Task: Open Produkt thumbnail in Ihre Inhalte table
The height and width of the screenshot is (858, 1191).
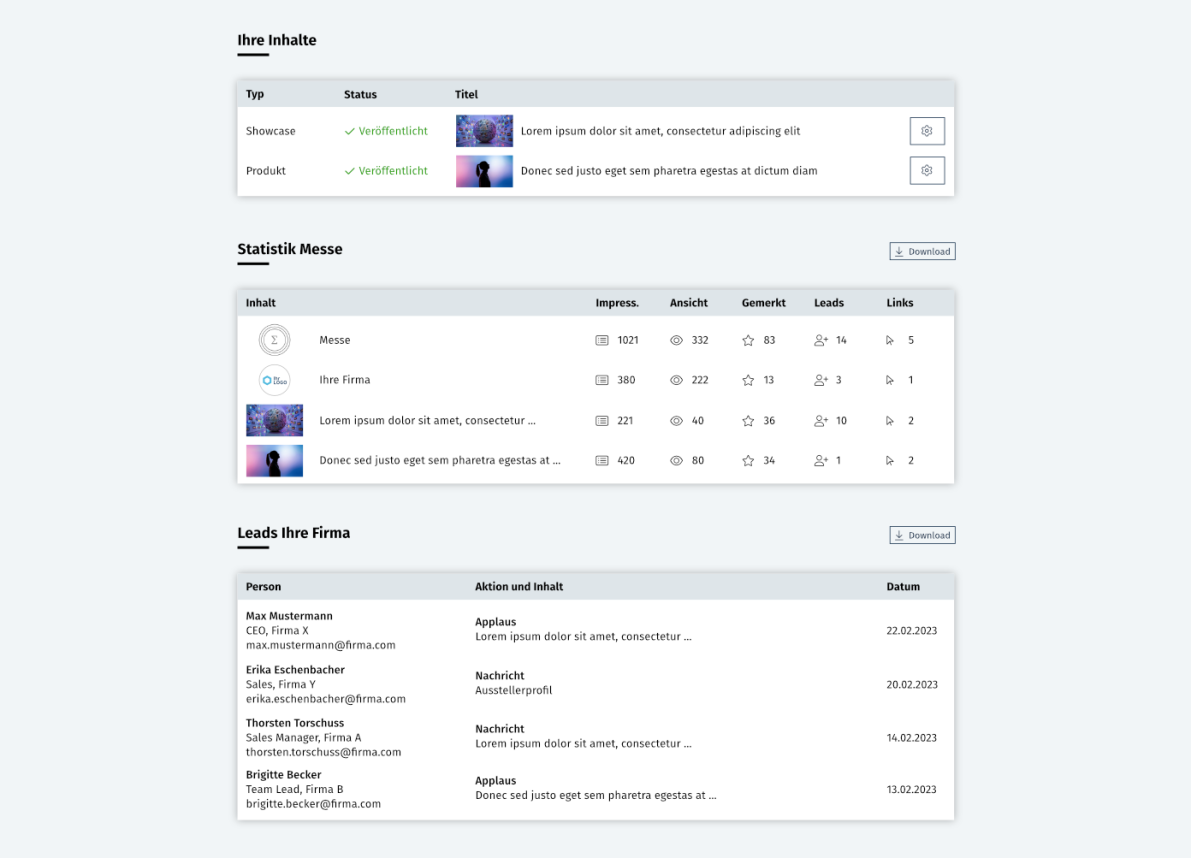Action: (x=484, y=171)
